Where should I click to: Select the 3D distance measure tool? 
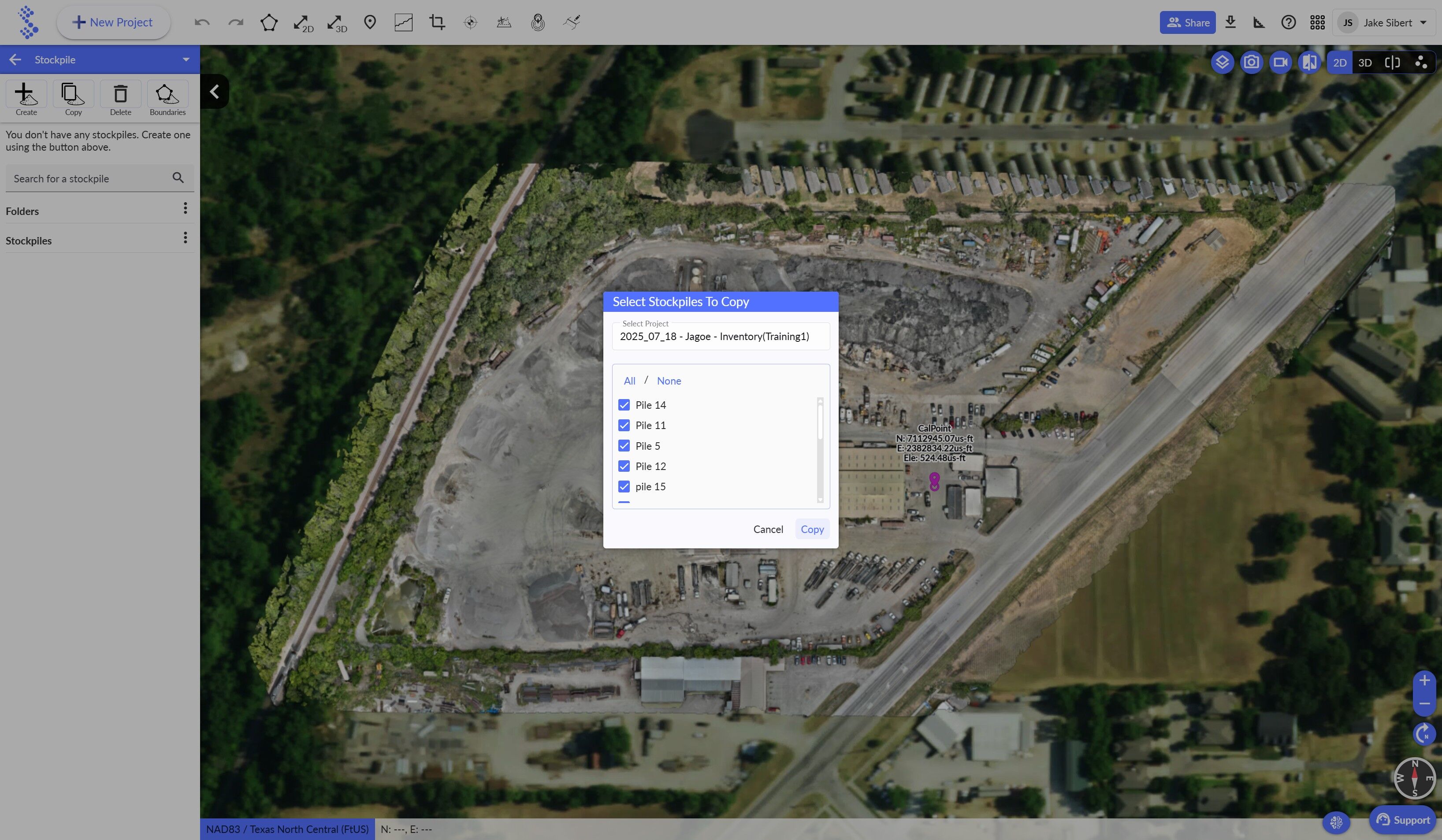pos(336,23)
